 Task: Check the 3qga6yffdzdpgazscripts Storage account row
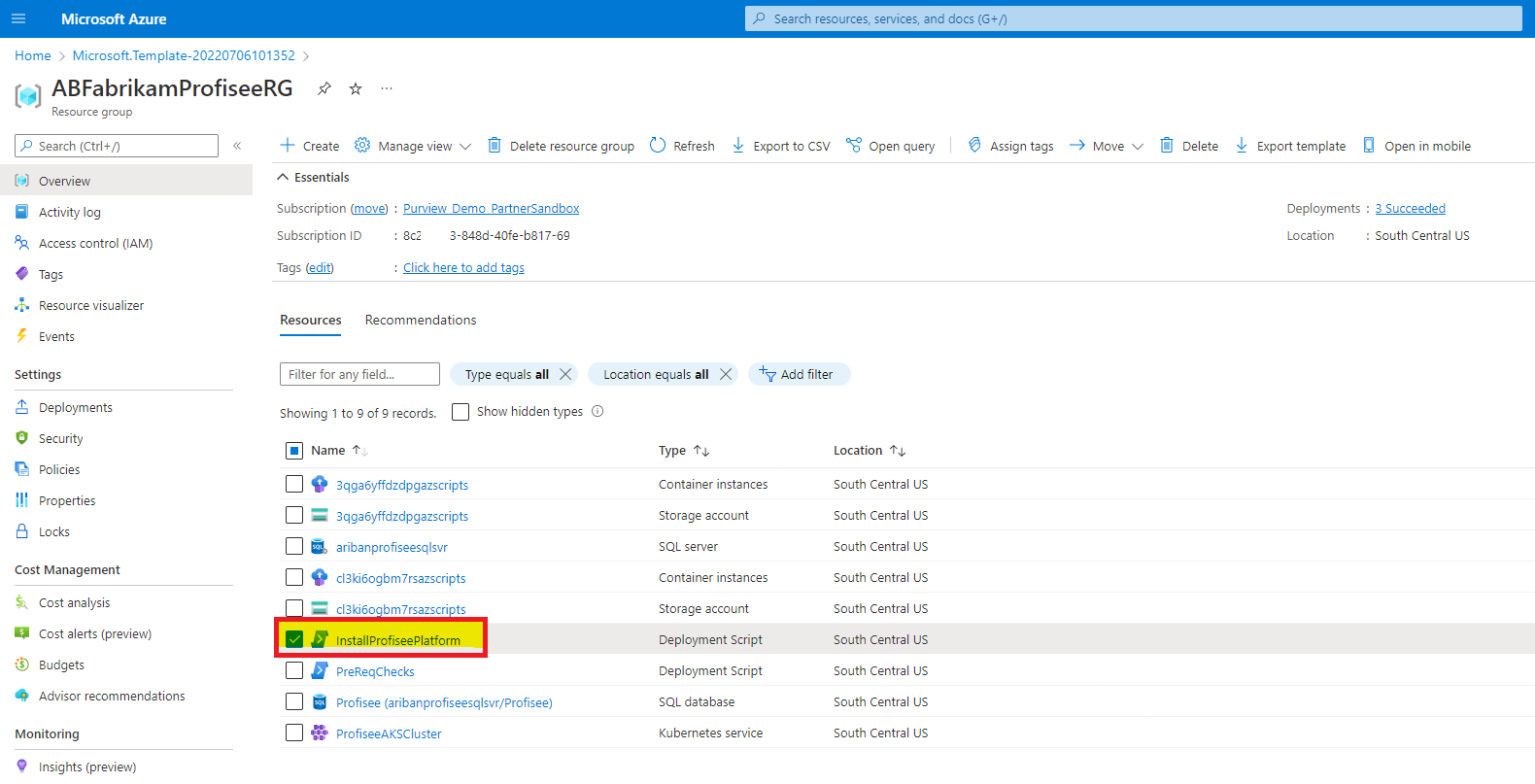(294, 515)
